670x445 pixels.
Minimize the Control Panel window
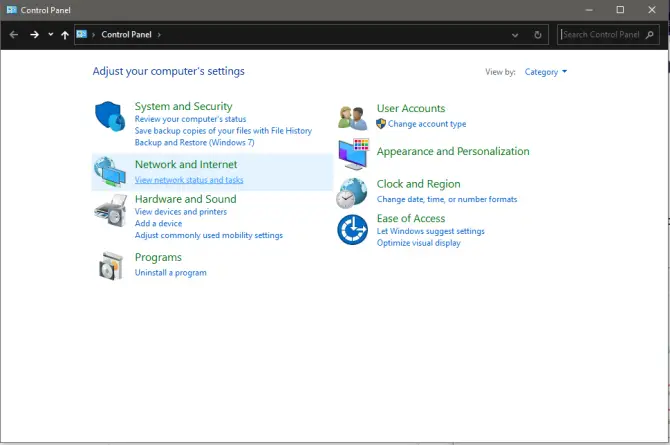click(x=589, y=10)
